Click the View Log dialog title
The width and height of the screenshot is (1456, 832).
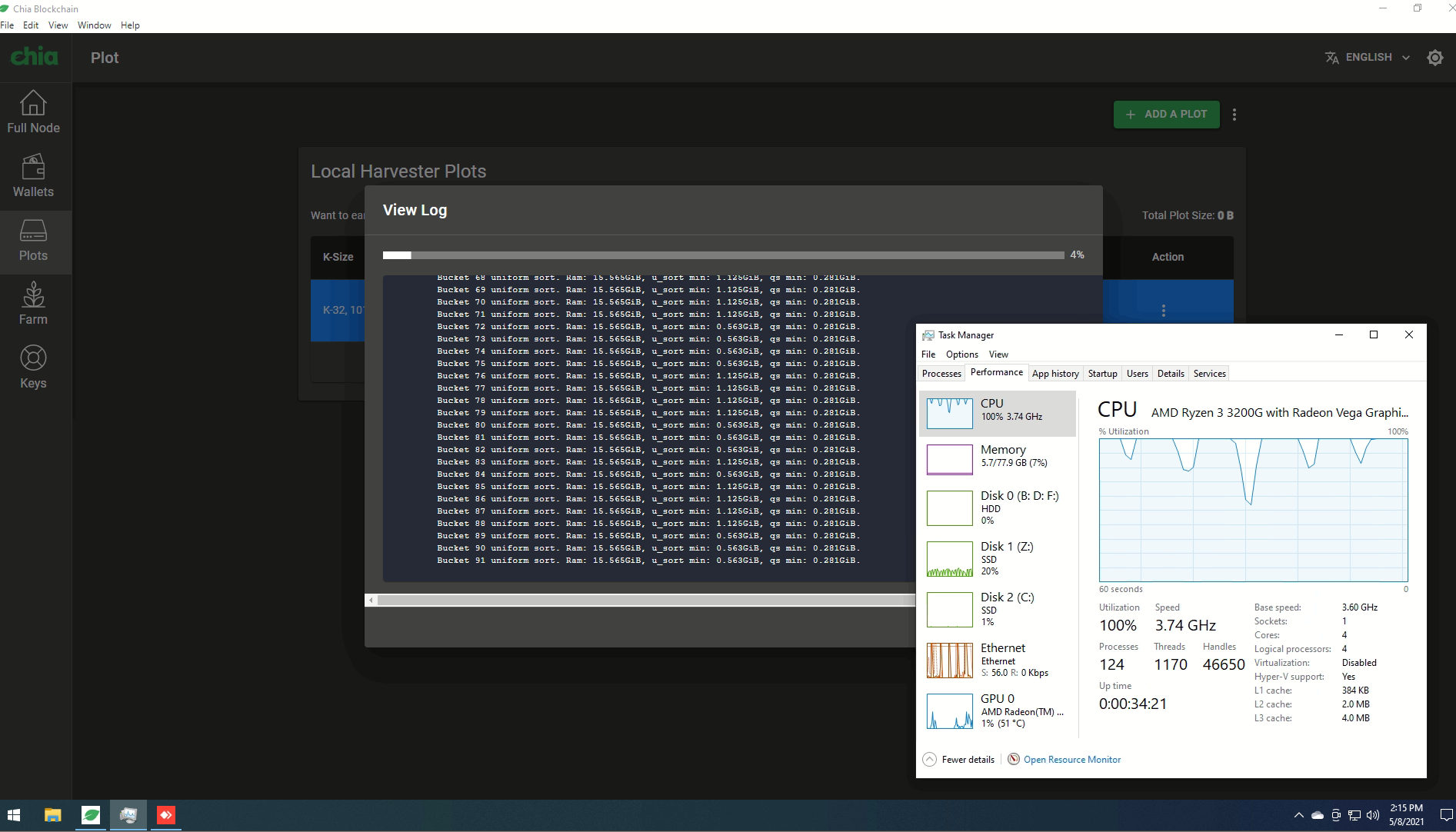[415, 210]
